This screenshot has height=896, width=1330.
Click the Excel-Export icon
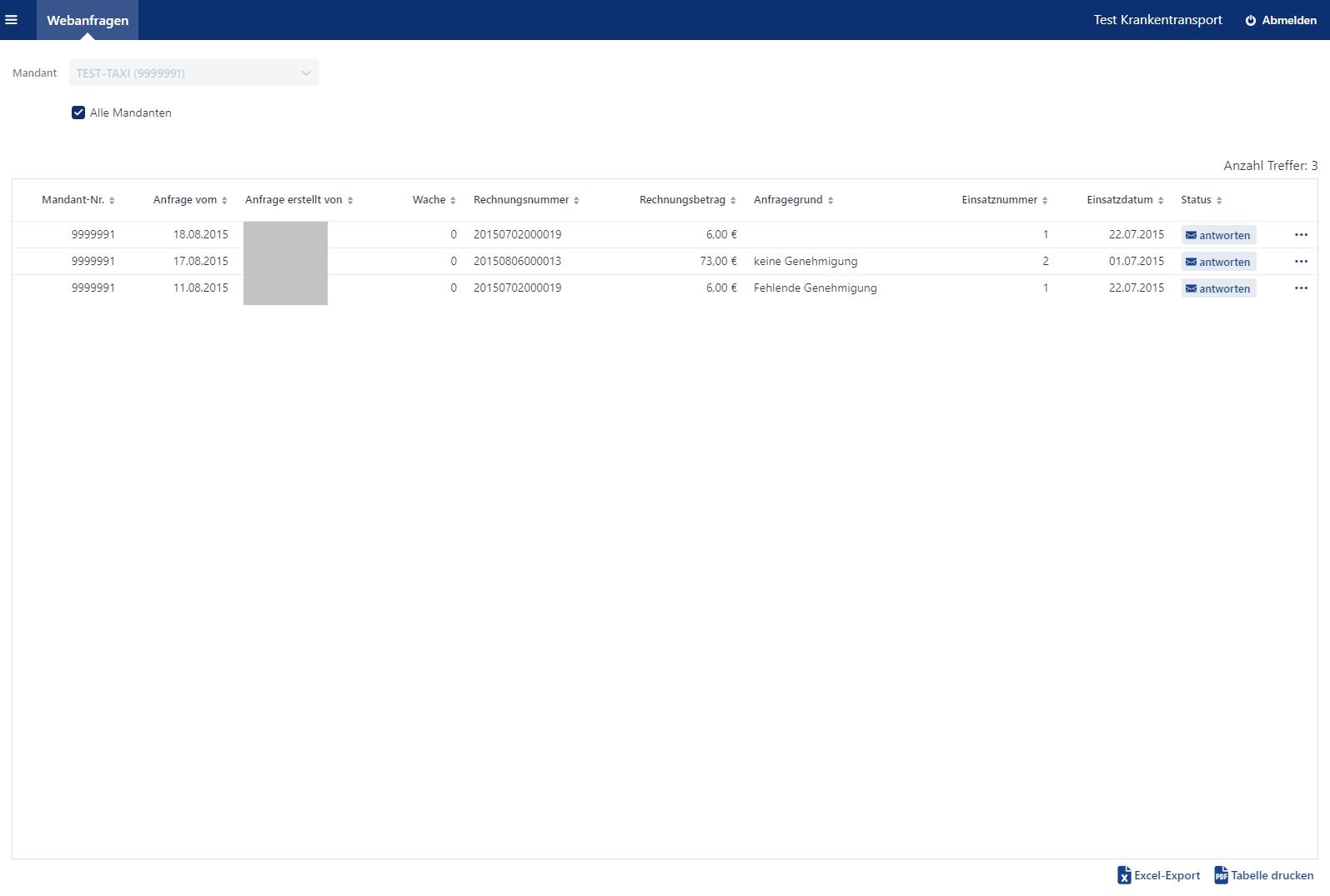[1124, 875]
